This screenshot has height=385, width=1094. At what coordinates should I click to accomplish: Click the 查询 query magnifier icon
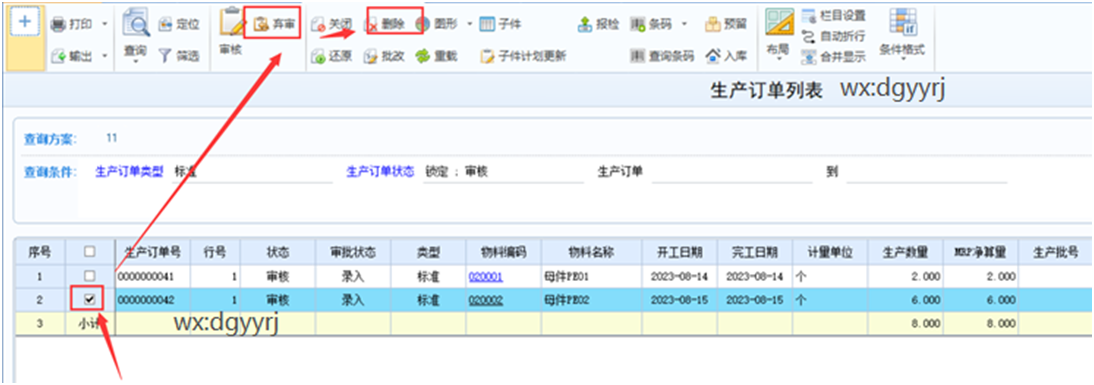pos(135,24)
